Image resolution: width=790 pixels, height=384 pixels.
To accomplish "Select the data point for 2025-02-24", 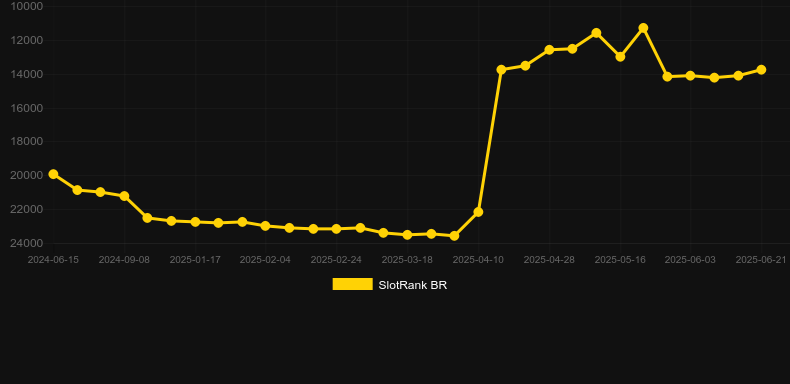I will coord(337,229).
